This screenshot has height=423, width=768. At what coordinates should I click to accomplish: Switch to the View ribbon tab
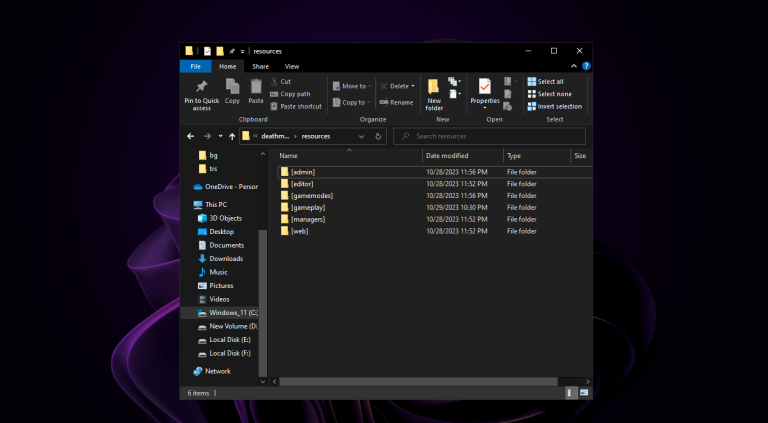coord(292,66)
